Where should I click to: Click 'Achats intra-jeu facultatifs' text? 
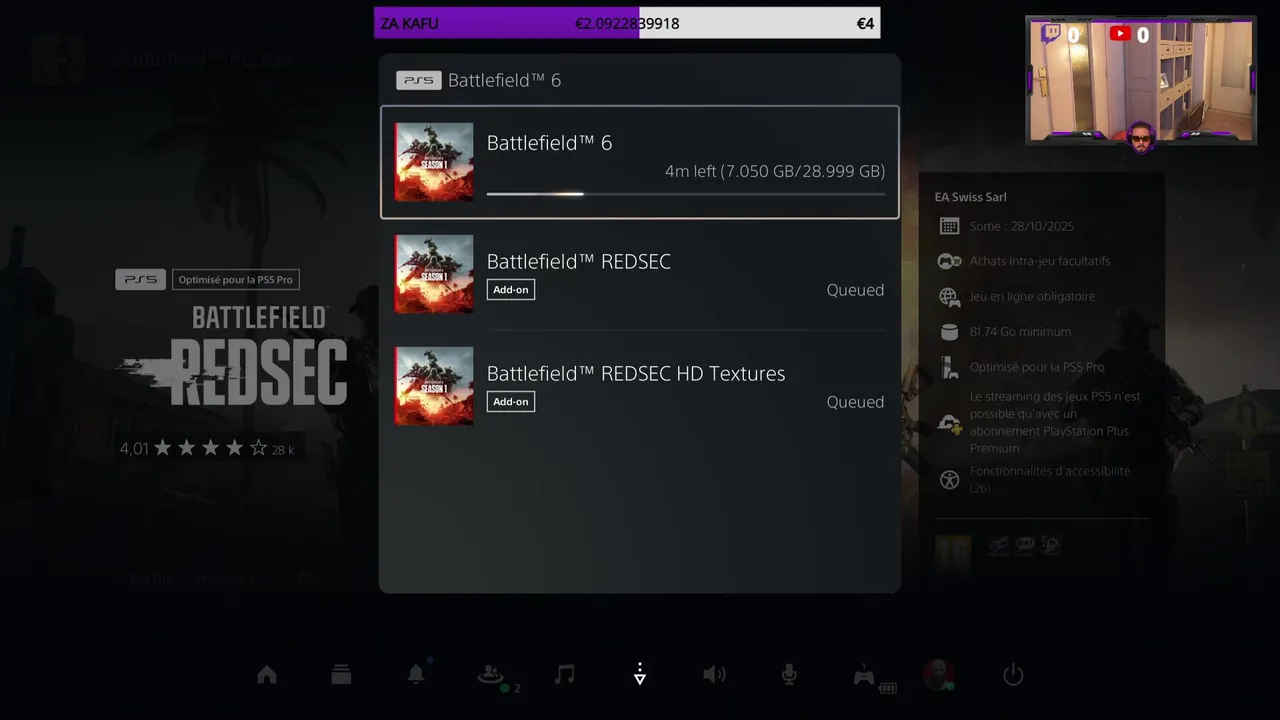tap(1040, 261)
